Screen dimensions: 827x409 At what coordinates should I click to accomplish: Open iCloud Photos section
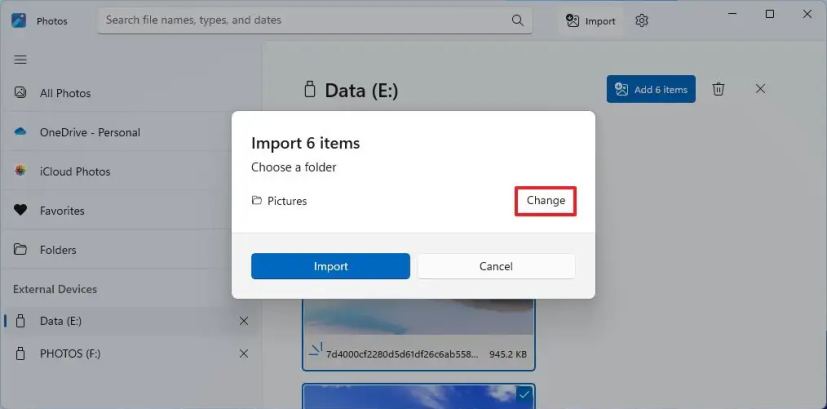point(75,171)
